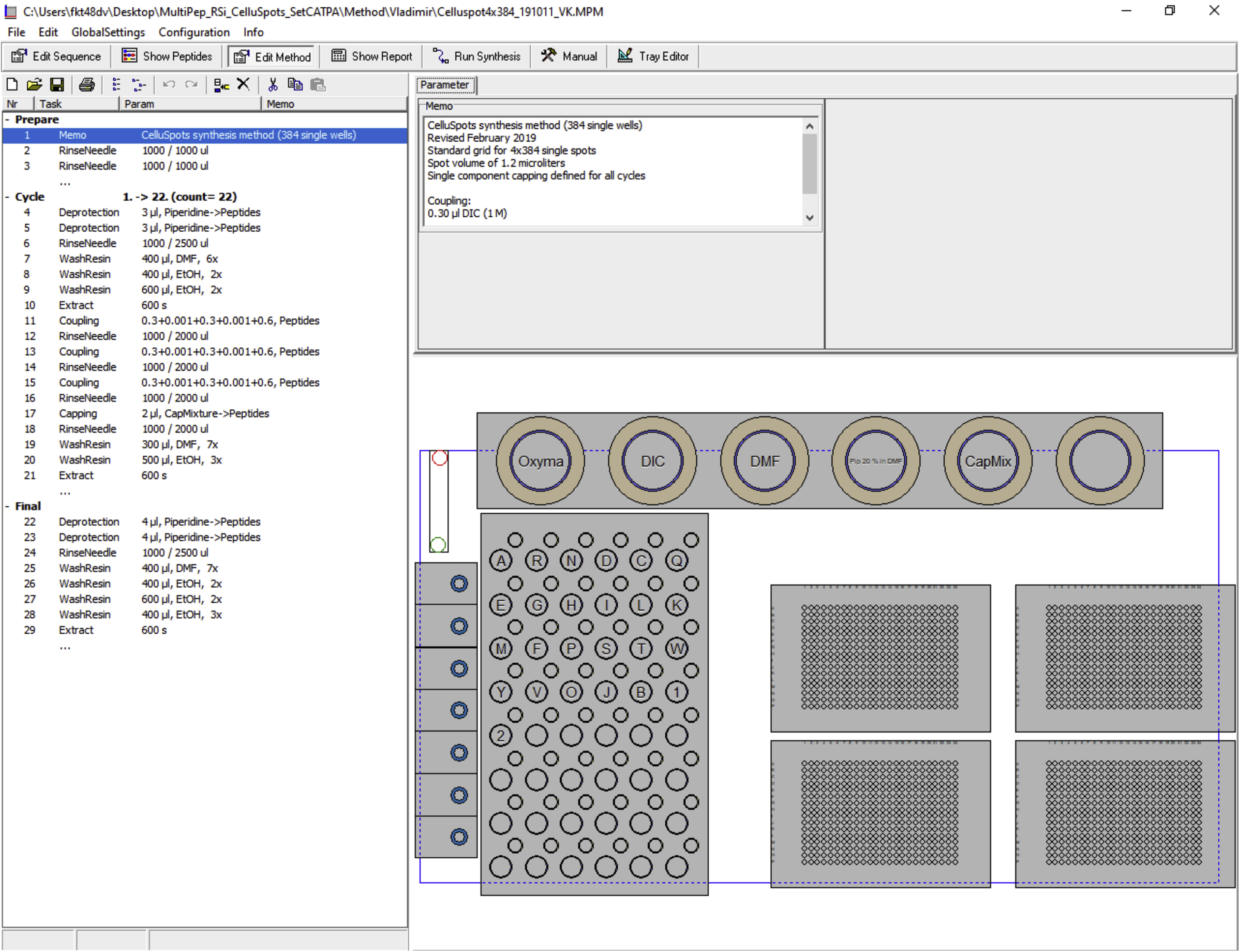Image resolution: width=1240 pixels, height=952 pixels.
Task: Open the Configuration menu
Action: coord(194,32)
